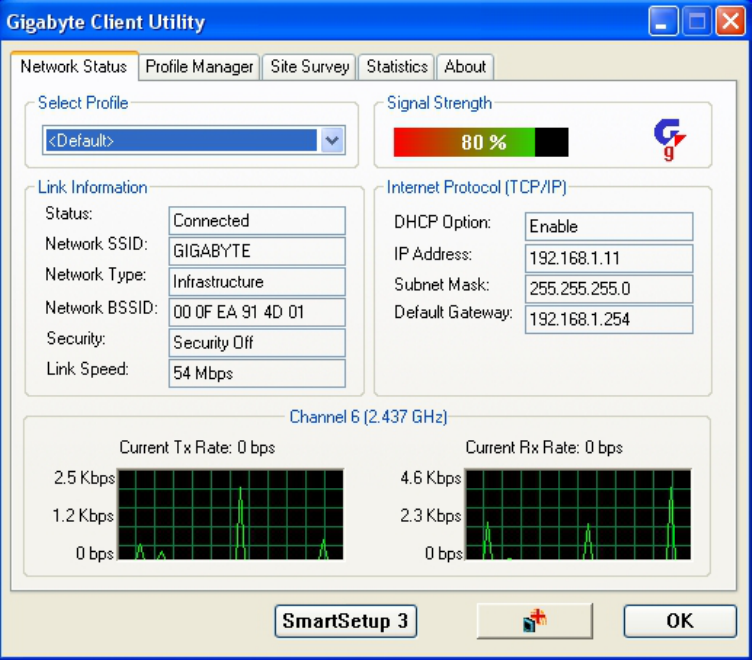
Task: Click the DHCP Option: label
Action: coord(442,222)
